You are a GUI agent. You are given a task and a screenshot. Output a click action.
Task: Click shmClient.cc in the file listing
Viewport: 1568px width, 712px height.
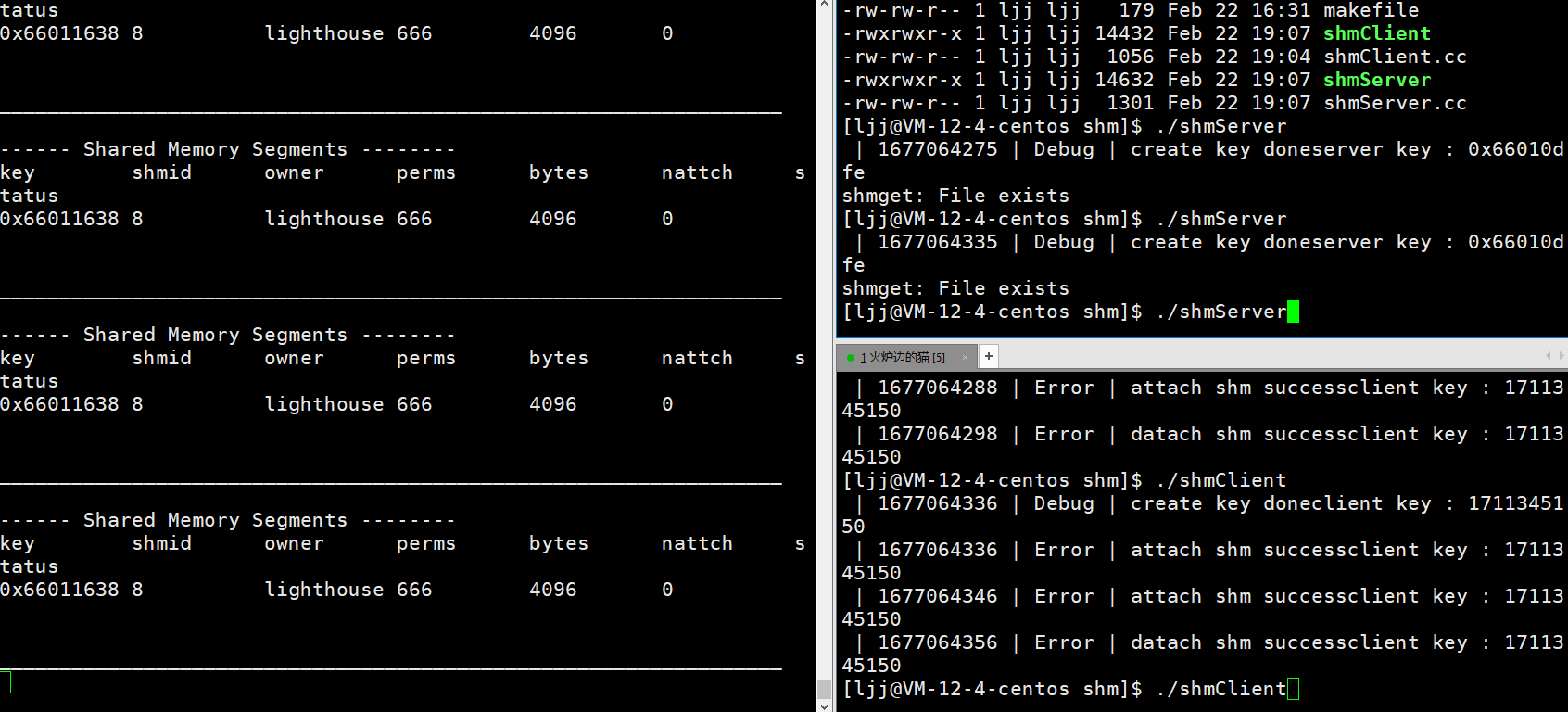[x=1395, y=57]
